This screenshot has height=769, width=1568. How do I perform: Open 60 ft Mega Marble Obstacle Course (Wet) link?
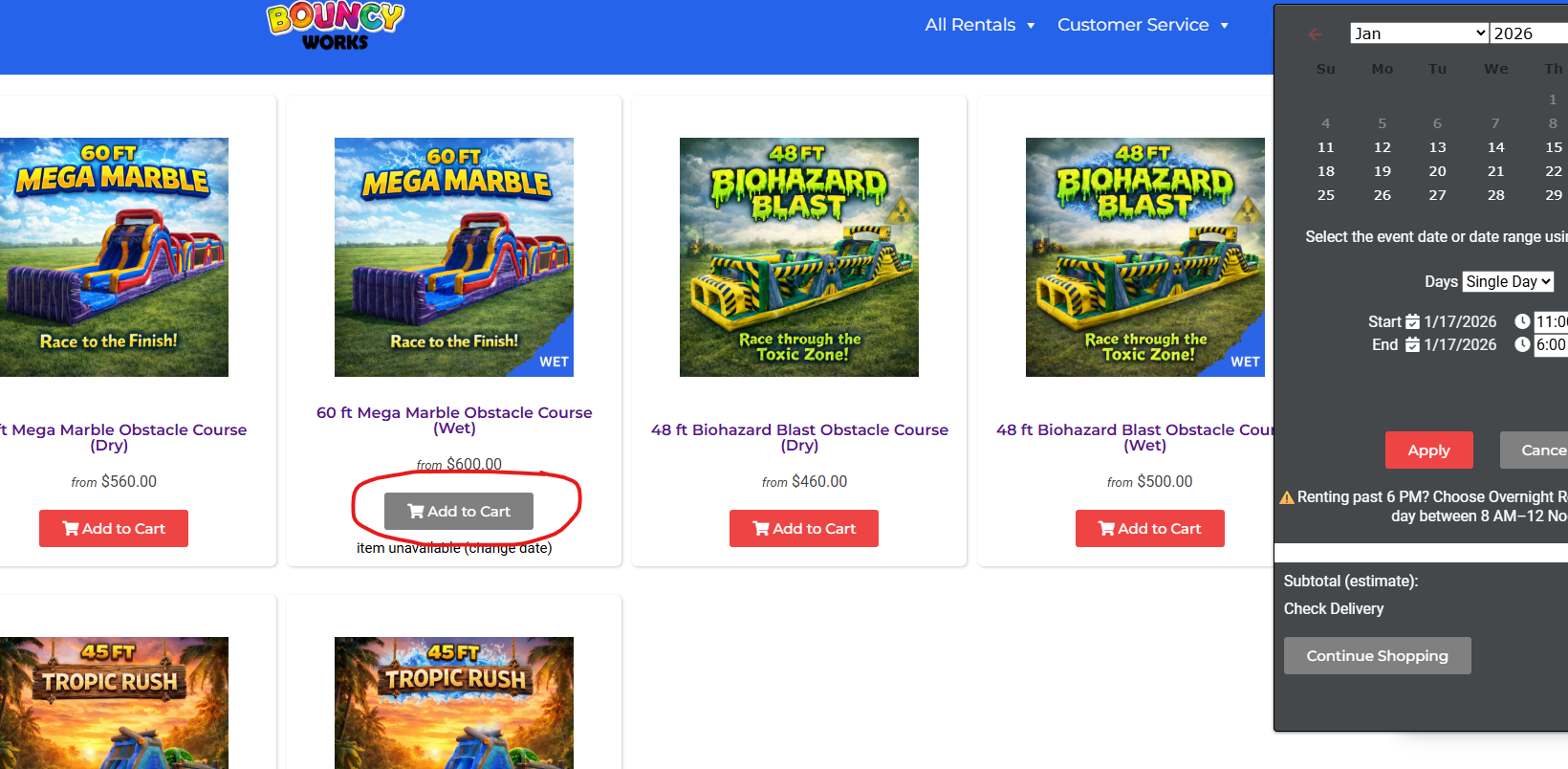point(454,420)
